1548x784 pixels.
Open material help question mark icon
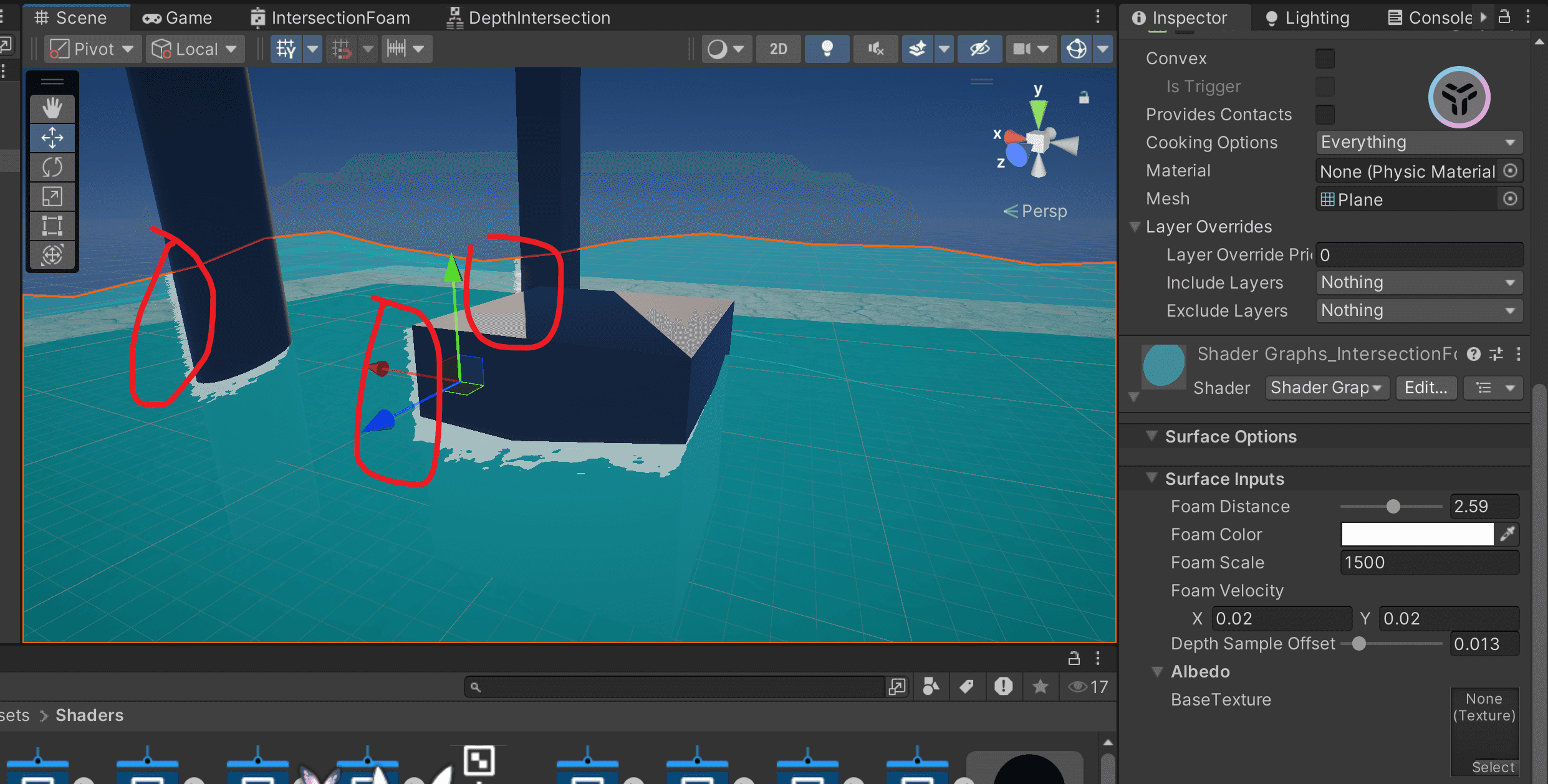point(1474,354)
